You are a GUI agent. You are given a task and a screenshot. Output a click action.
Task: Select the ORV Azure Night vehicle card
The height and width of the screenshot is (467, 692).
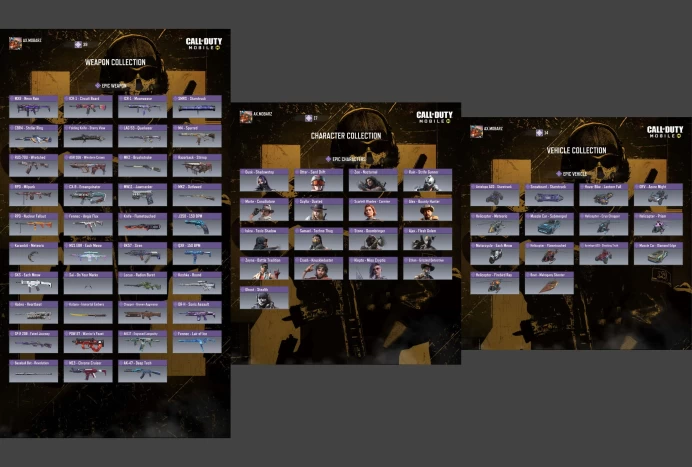pos(658,195)
